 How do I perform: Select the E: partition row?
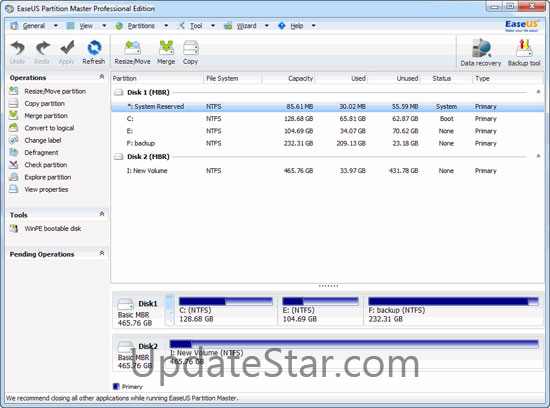click(x=328, y=131)
